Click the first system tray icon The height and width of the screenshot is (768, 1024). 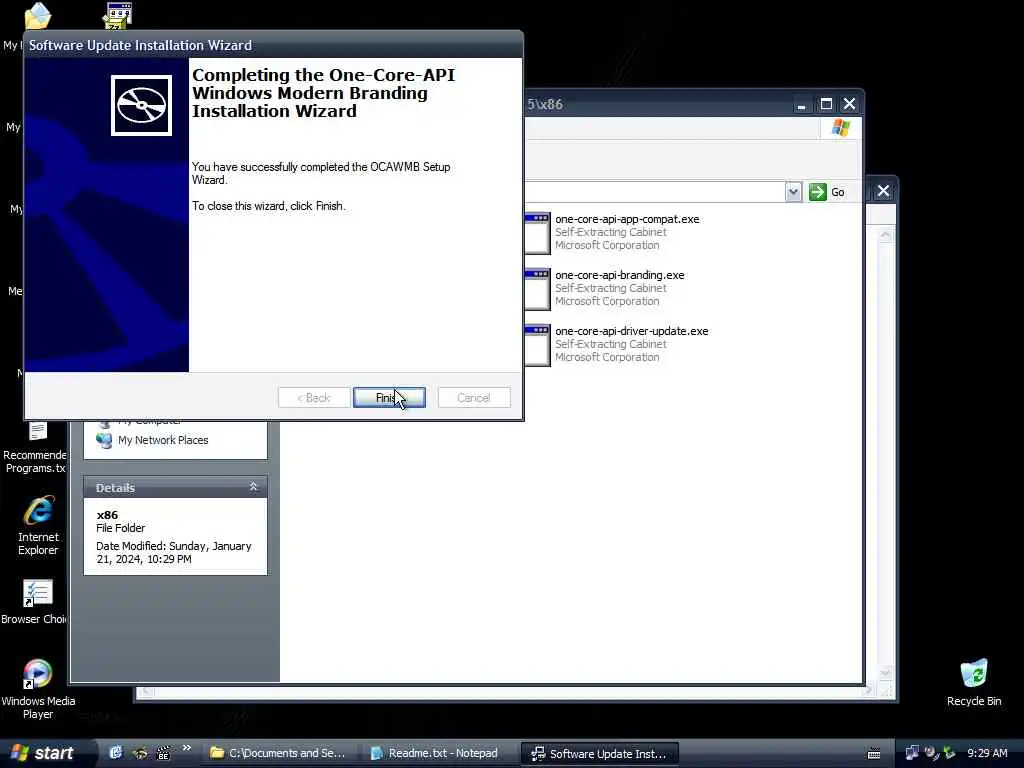(x=912, y=753)
